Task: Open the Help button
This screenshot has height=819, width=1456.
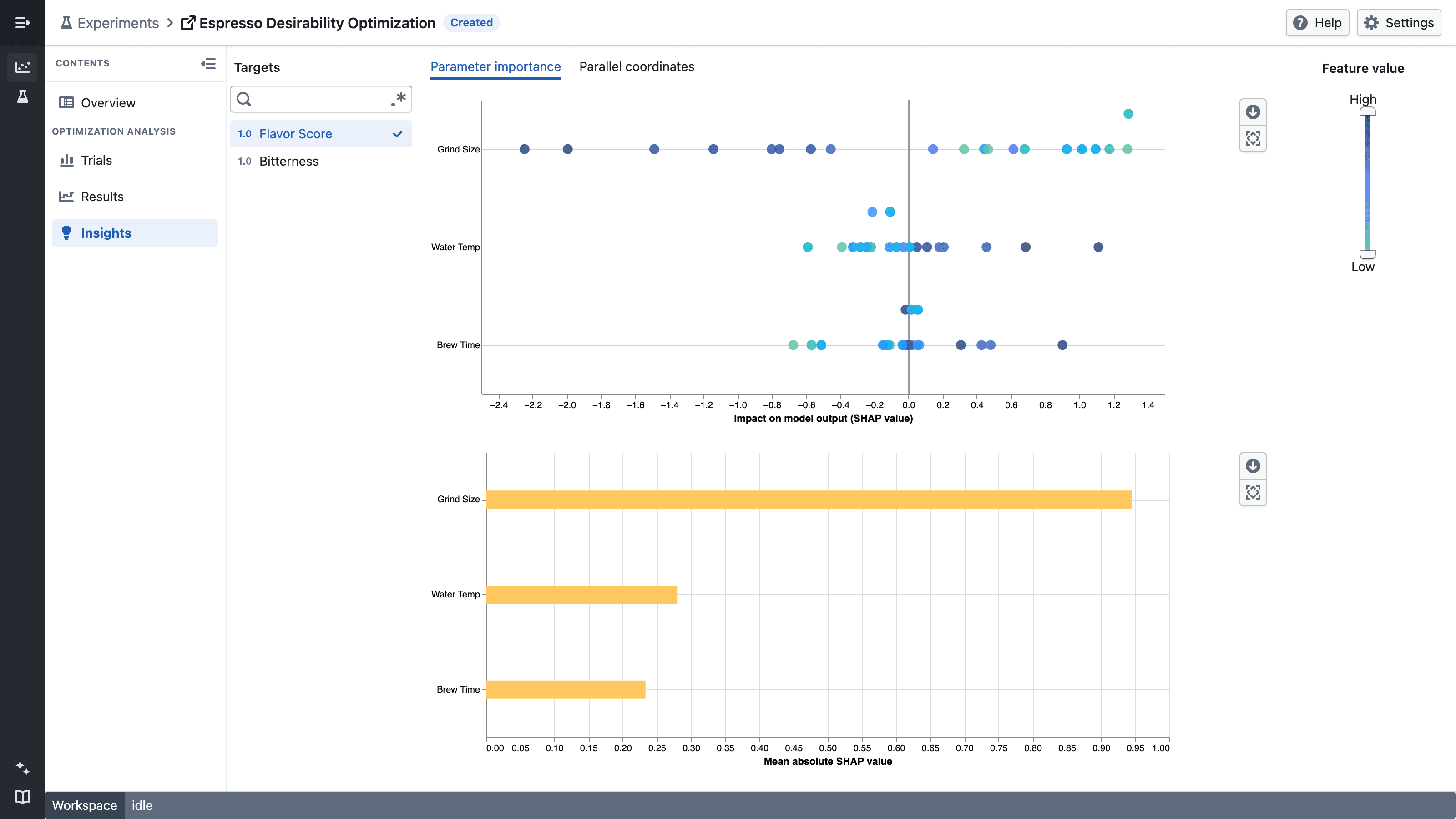Action: (1317, 23)
